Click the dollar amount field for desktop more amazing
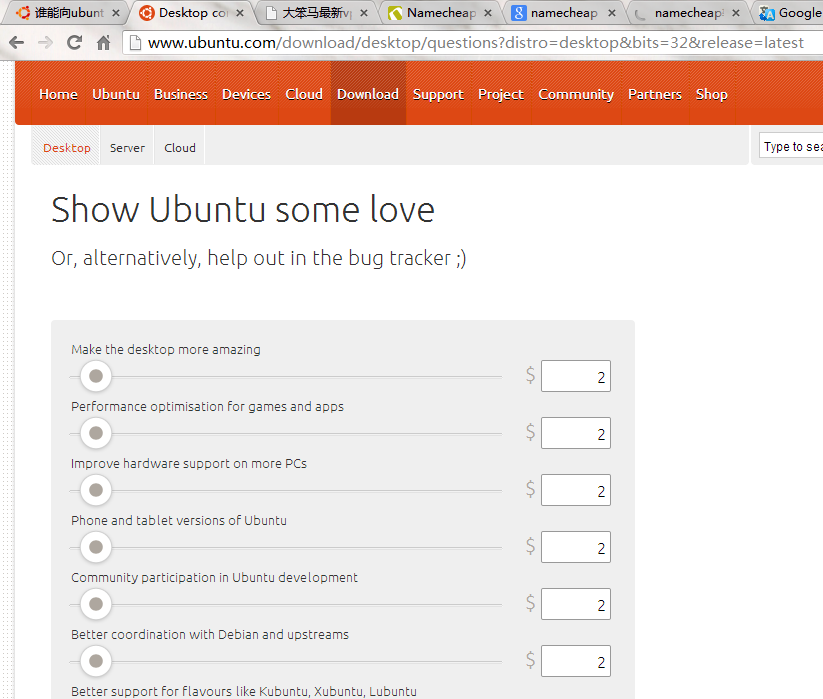The height and width of the screenshot is (699, 823). (x=576, y=376)
